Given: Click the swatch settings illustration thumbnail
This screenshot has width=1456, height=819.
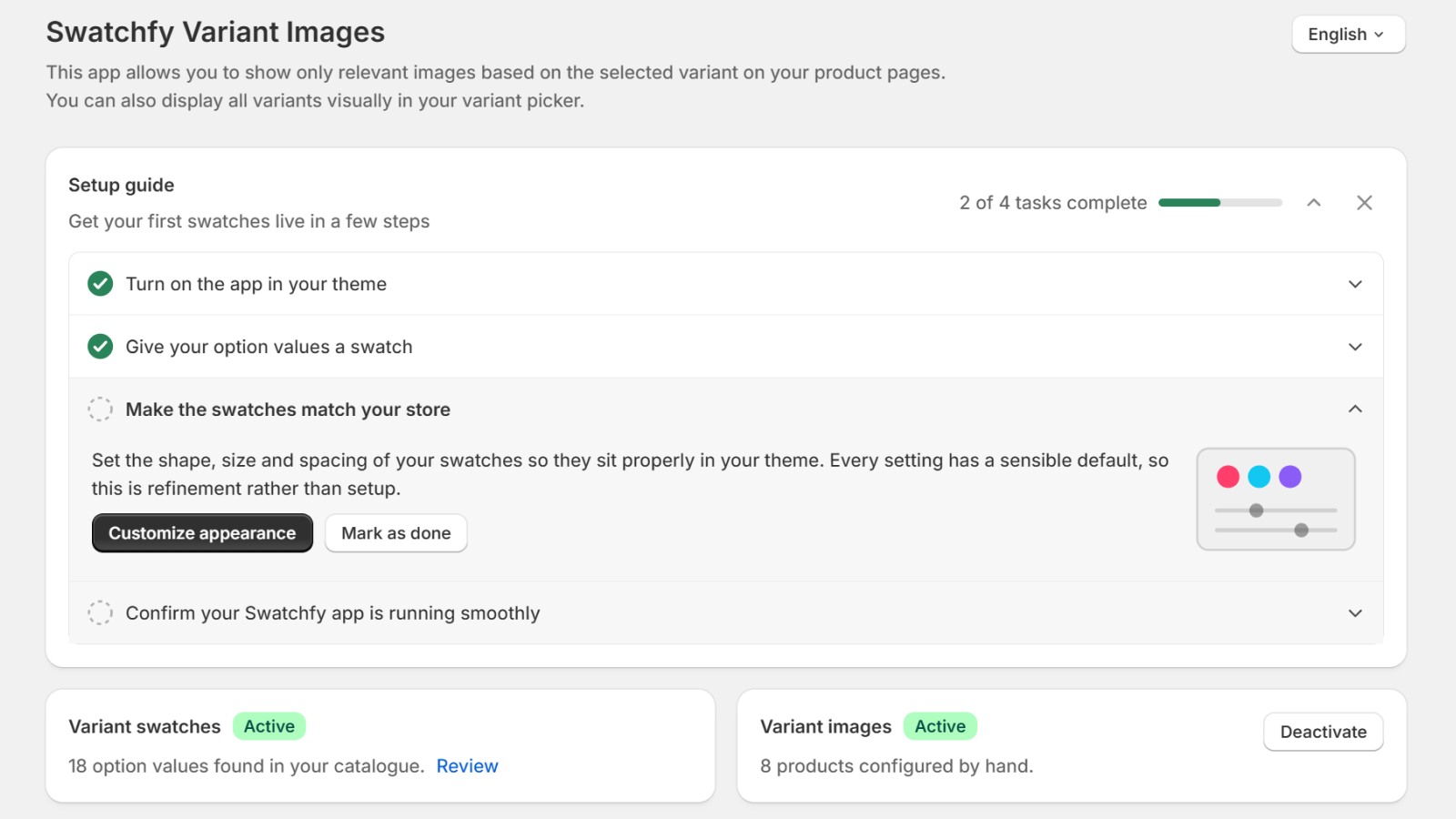Looking at the screenshot, I should (x=1276, y=499).
